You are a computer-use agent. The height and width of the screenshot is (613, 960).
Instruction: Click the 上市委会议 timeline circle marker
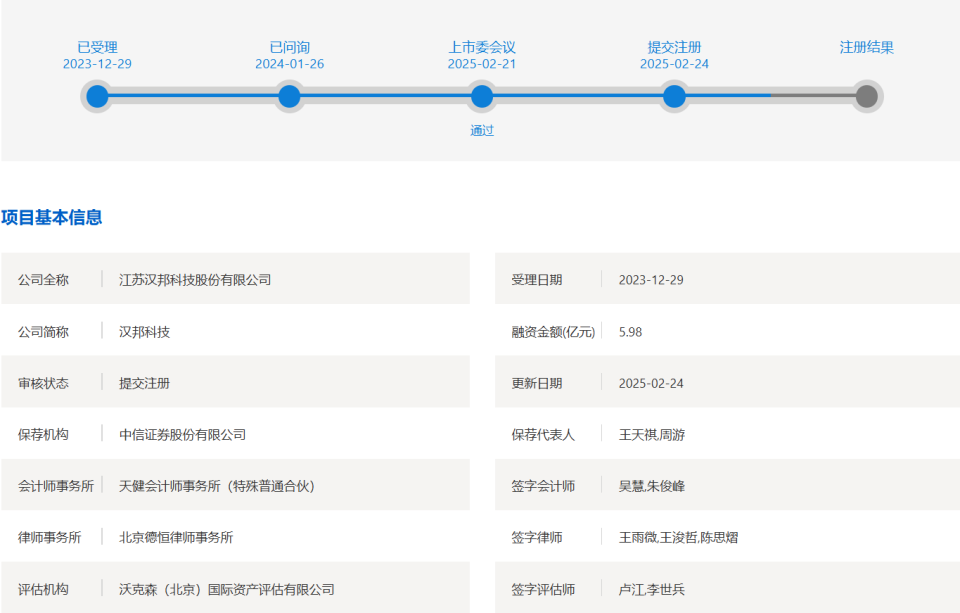coord(482,96)
